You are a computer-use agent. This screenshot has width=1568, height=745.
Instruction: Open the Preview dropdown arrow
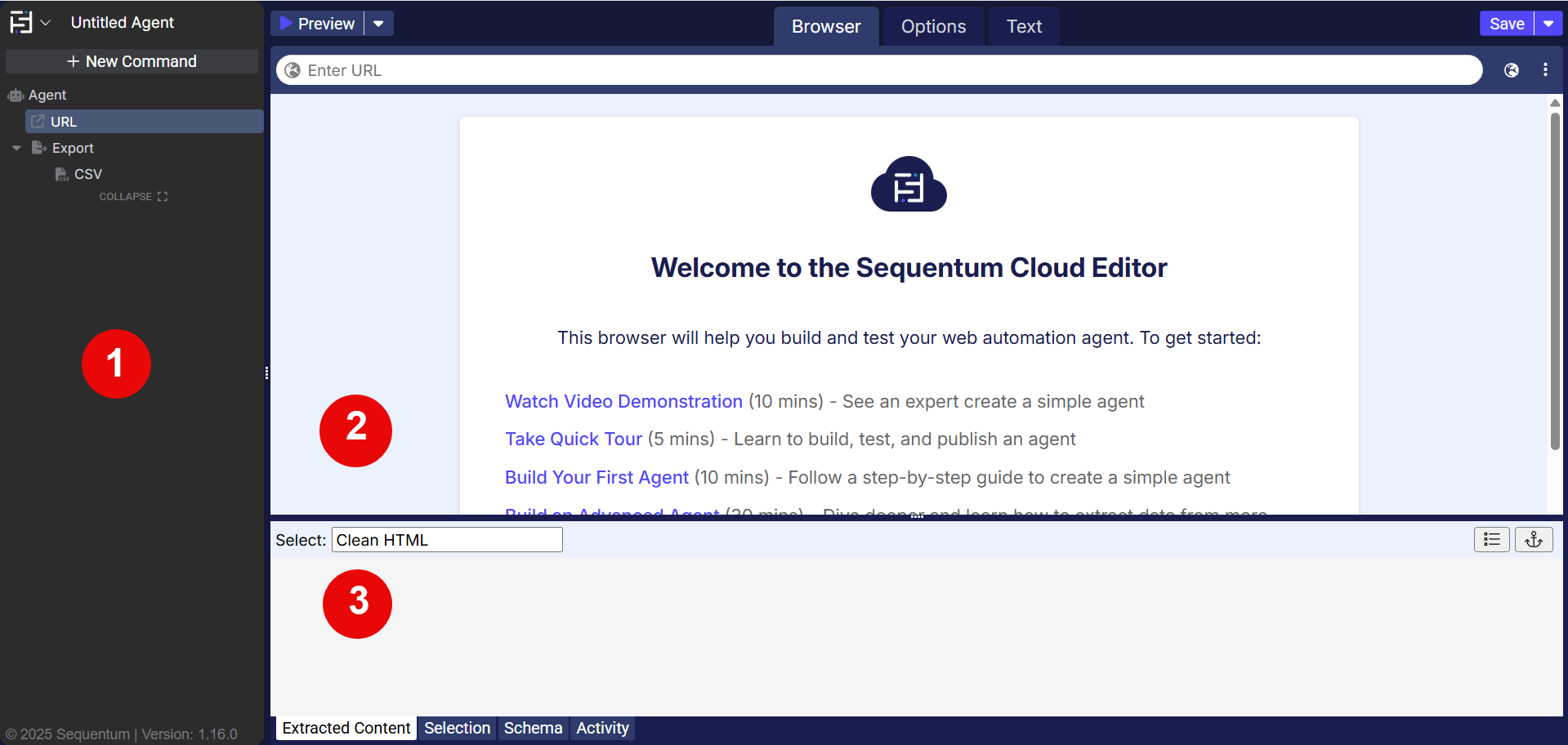(378, 24)
